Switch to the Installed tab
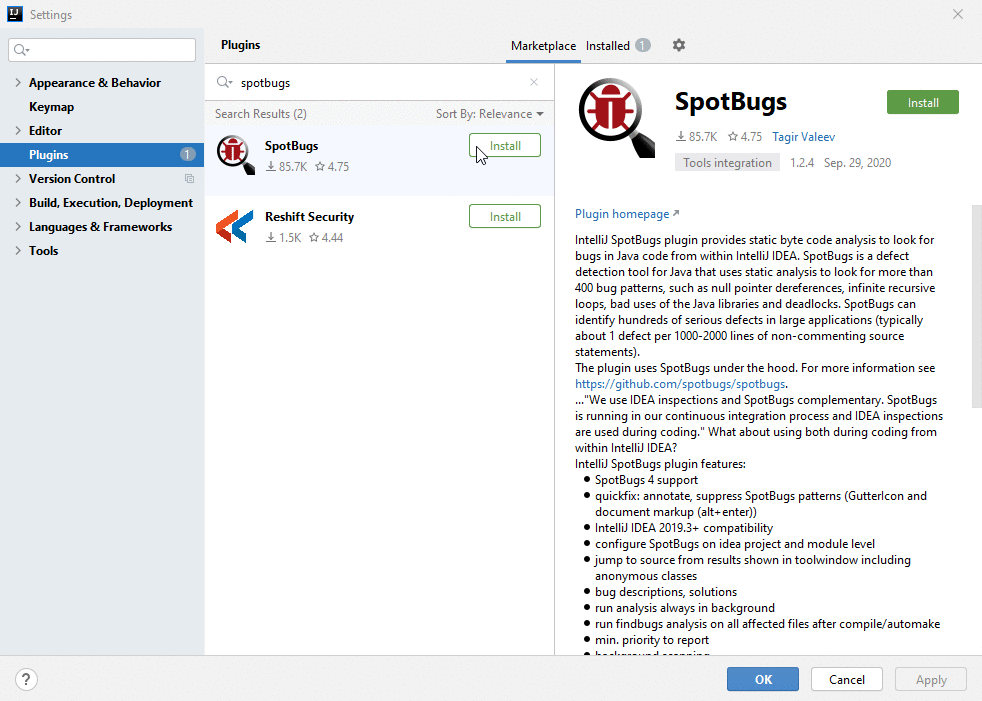982x701 pixels. pyautogui.click(x=608, y=45)
